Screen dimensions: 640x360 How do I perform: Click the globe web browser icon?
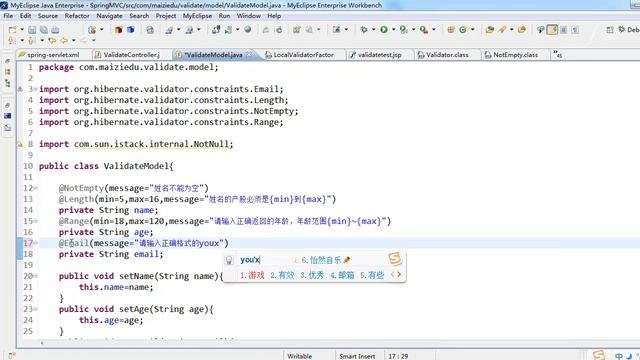(247, 29)
